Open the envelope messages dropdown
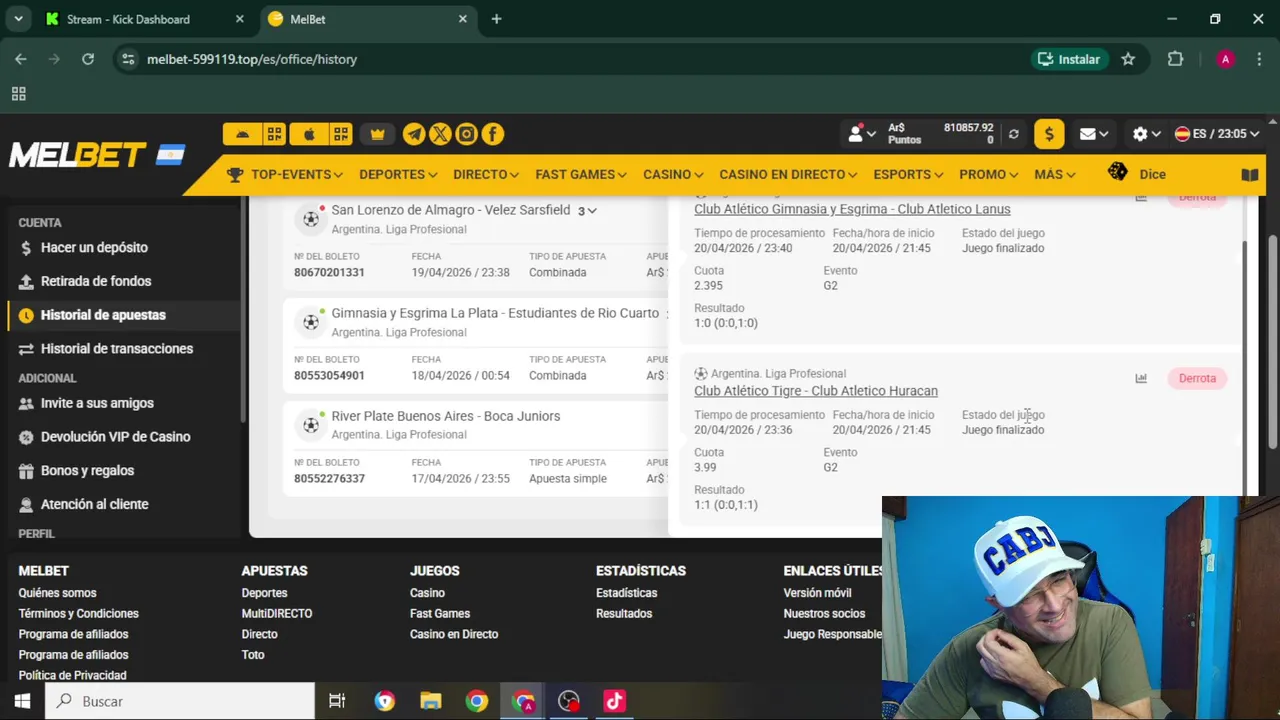 coord(1094,134)
